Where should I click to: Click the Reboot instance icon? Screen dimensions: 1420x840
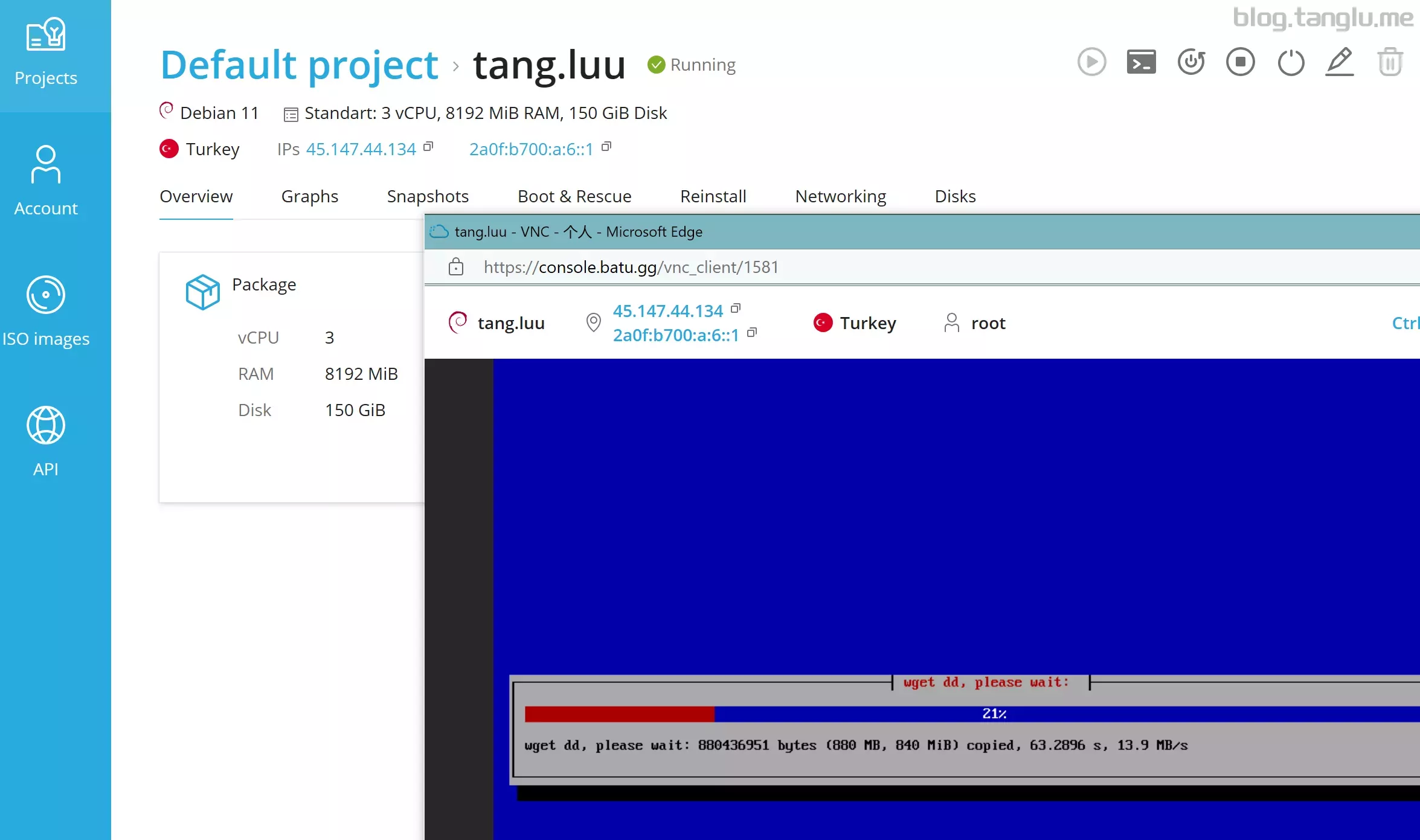(x=1191, y=62)
